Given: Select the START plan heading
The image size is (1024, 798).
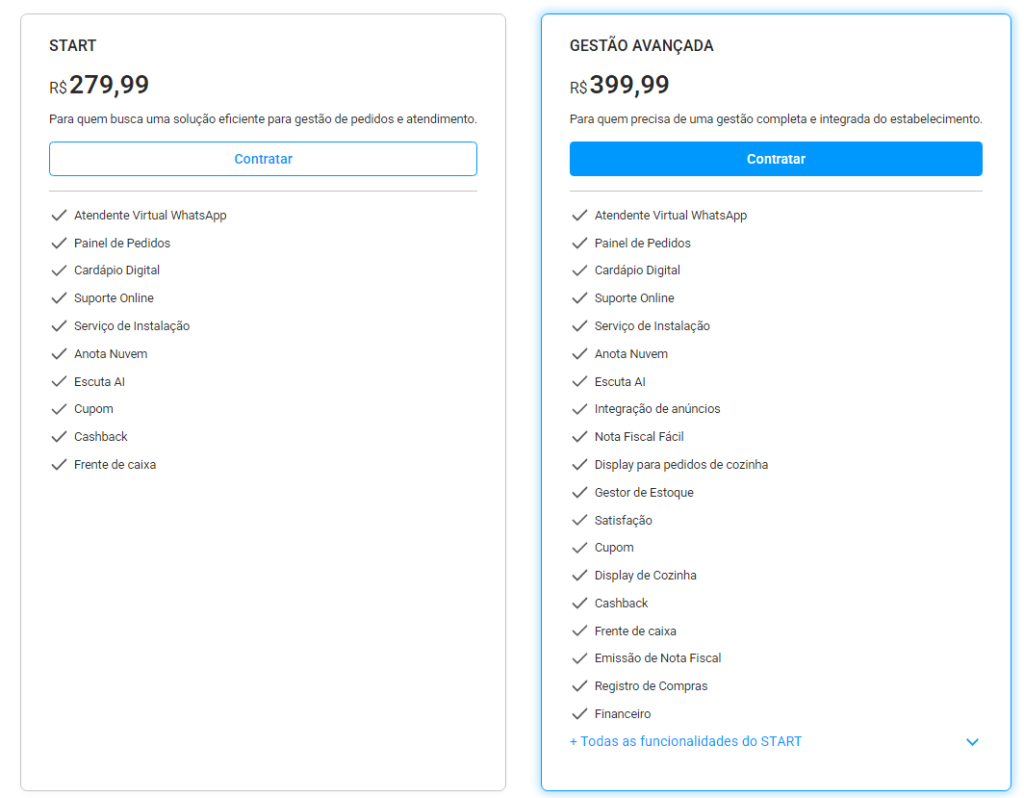Looking at the screenshot, I should coord(73,46).
